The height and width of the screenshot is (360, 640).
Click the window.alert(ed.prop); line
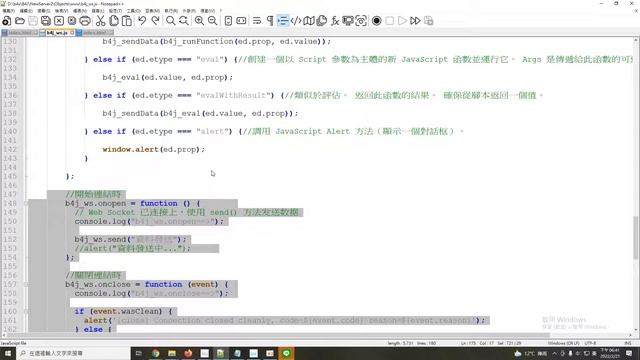pos(153,149)
